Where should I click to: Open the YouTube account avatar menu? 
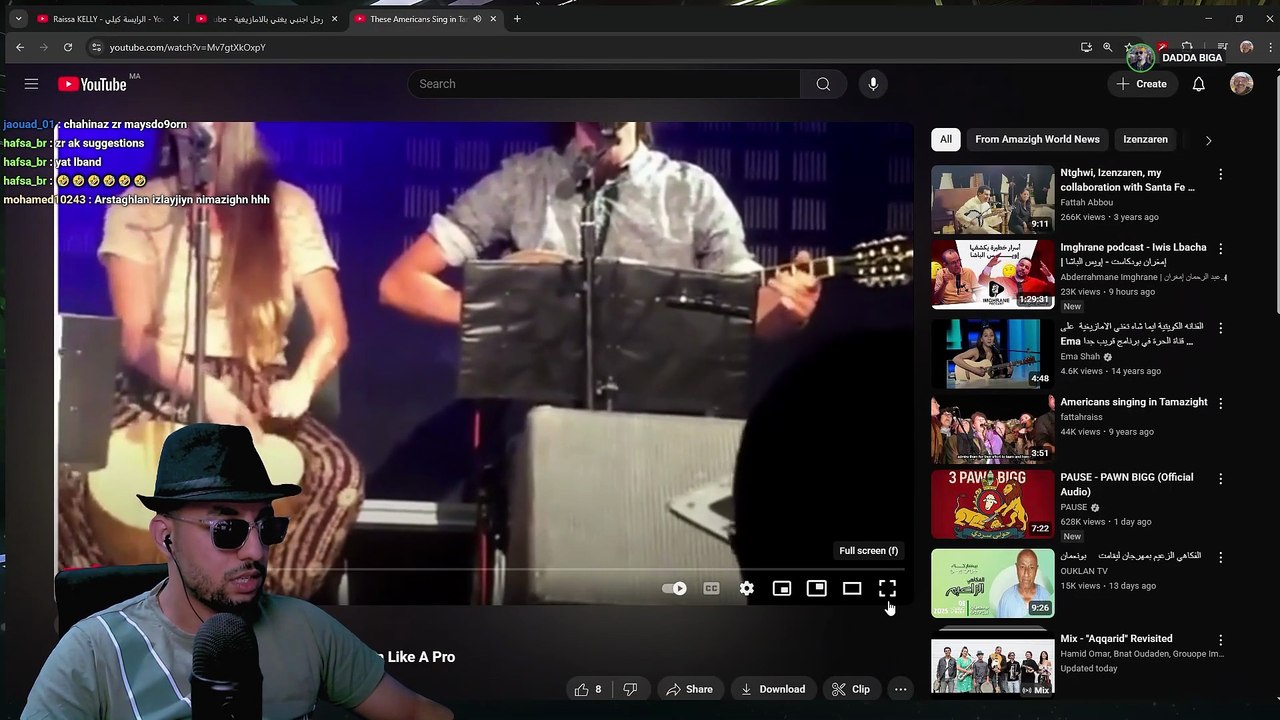(1241, 84)
